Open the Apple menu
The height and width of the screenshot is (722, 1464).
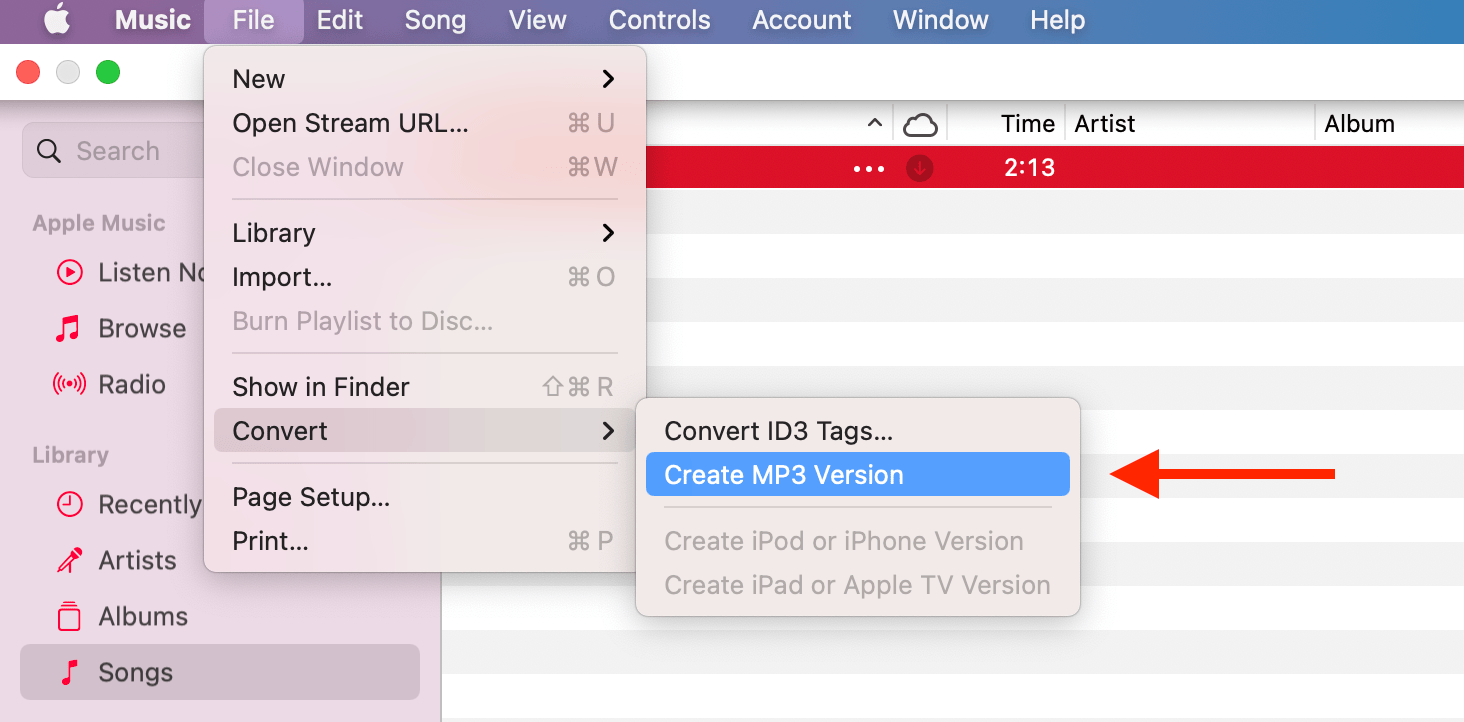[x=56, y=20]
